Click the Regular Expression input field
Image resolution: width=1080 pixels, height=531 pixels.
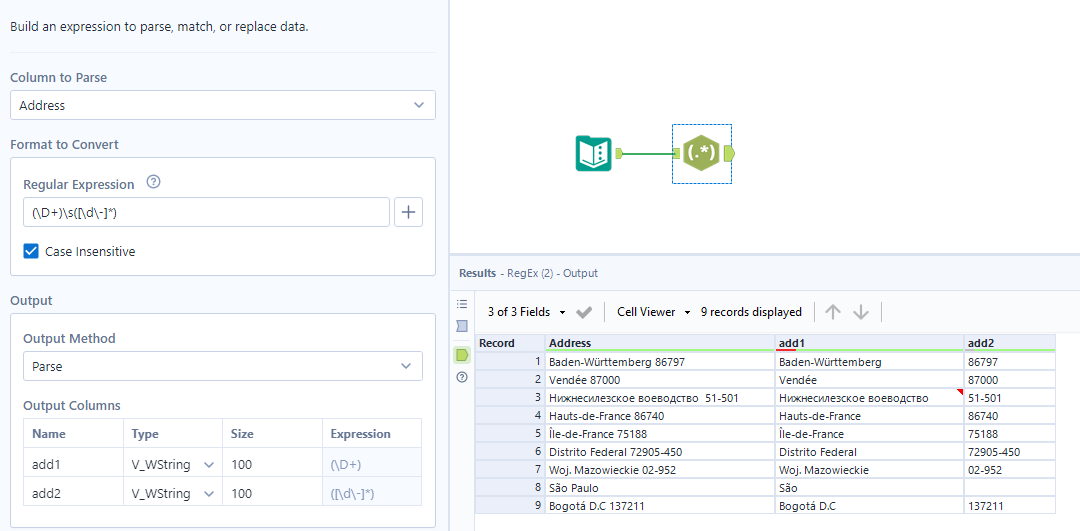coord(206,212)
